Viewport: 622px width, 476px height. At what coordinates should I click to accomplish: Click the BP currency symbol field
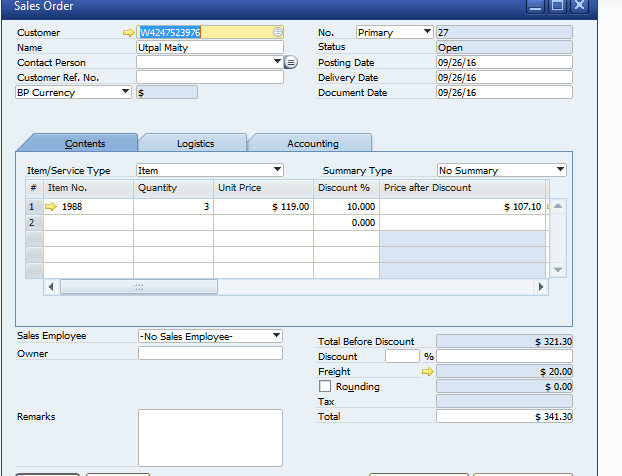(167, 92)
